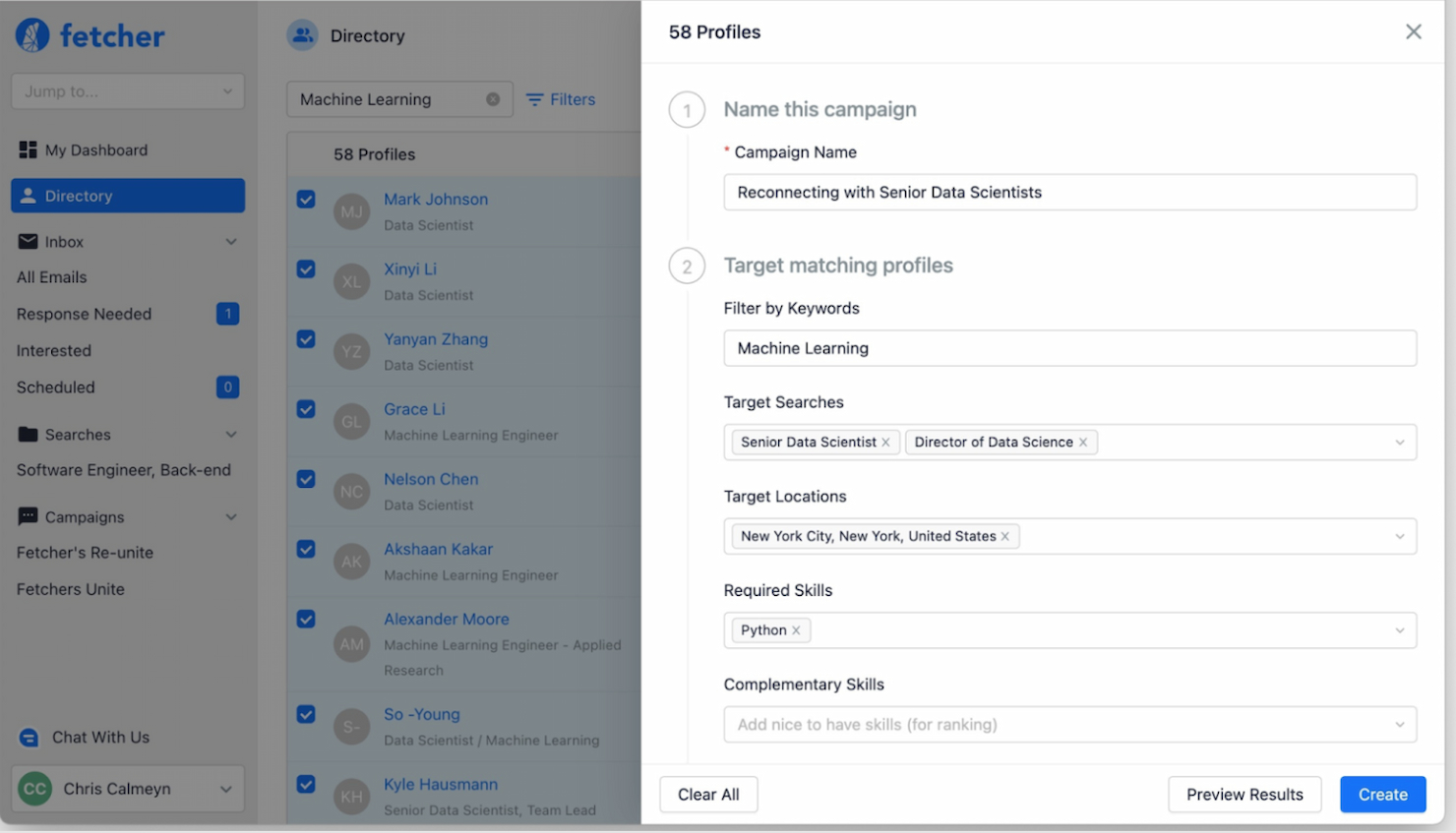1456x833 pixels.
Task: Uncheck Kyle Hausmann's profile
Action: click(x=306, y=784)
